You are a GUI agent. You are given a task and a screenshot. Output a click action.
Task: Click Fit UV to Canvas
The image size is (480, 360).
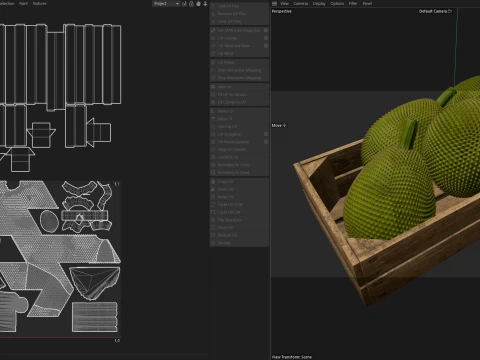click(x=239, y=94)
